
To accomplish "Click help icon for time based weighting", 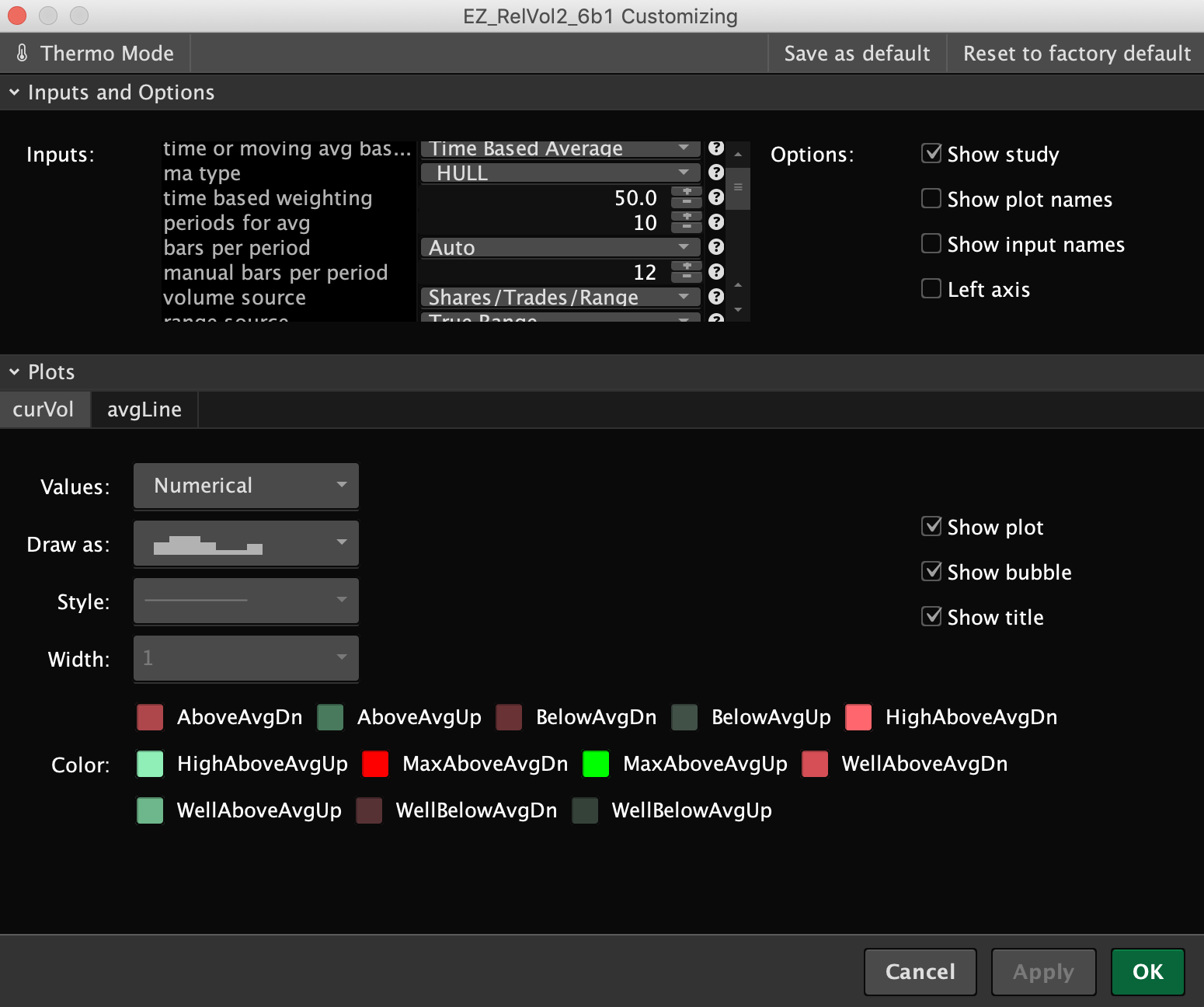I will pyautogui.click(x=716, y=197).
